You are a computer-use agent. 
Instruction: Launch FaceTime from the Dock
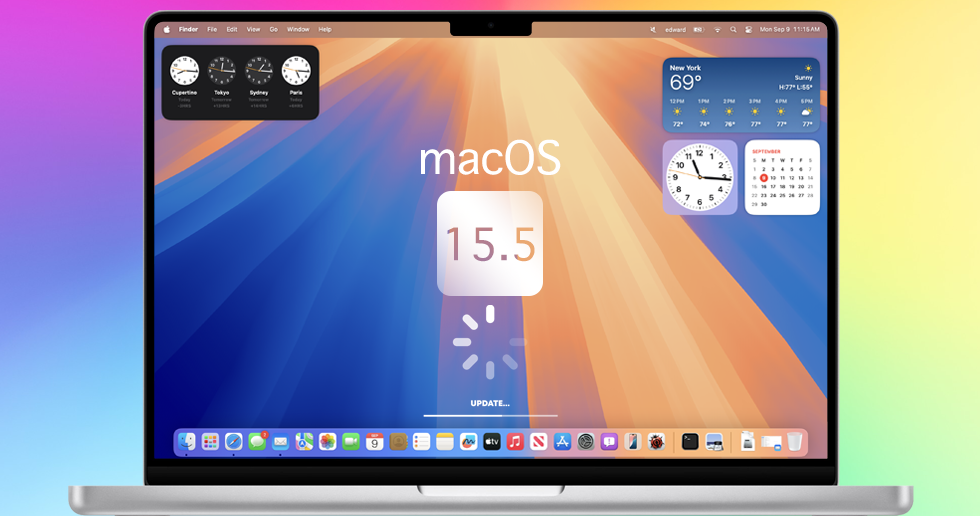point(351,442)
